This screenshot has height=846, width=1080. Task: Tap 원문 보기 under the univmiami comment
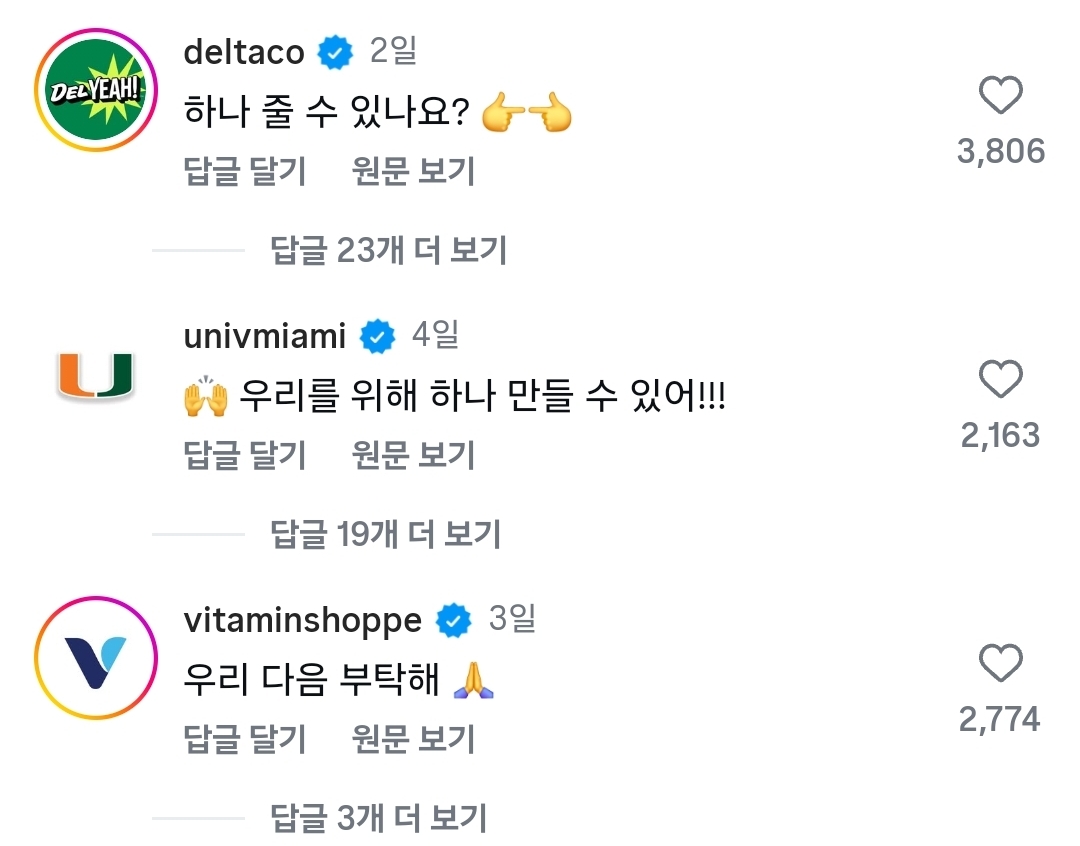point(413,456)
